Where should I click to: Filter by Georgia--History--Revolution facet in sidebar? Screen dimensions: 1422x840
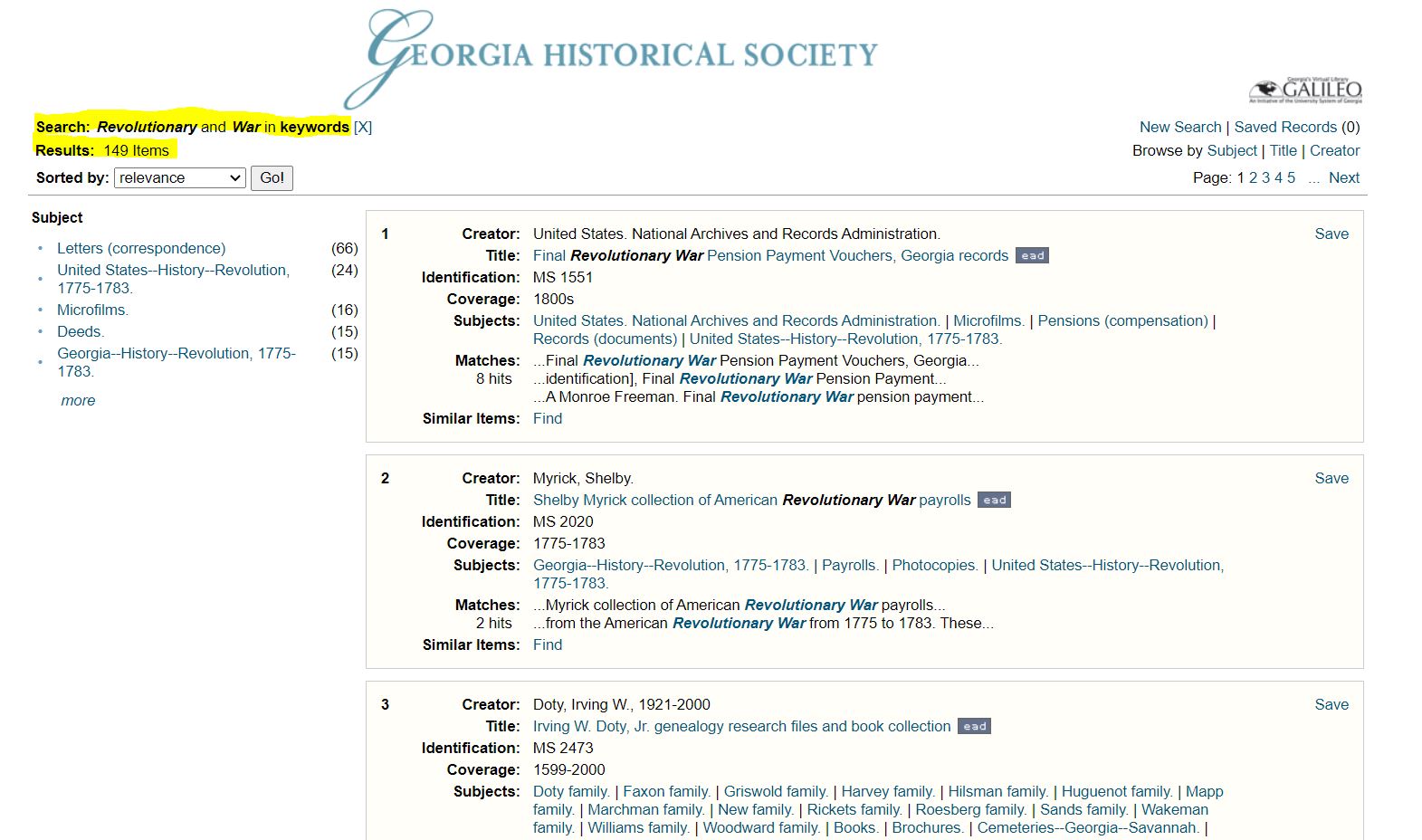tap(177, 362)
